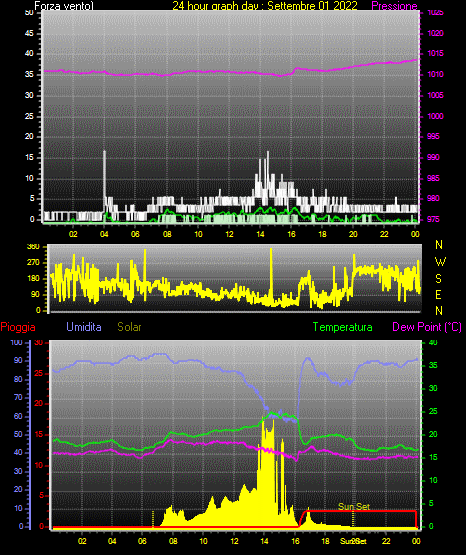Click the 100 humidity axis value
Viewport: 466px width, 555px height.
coord(17,342)
